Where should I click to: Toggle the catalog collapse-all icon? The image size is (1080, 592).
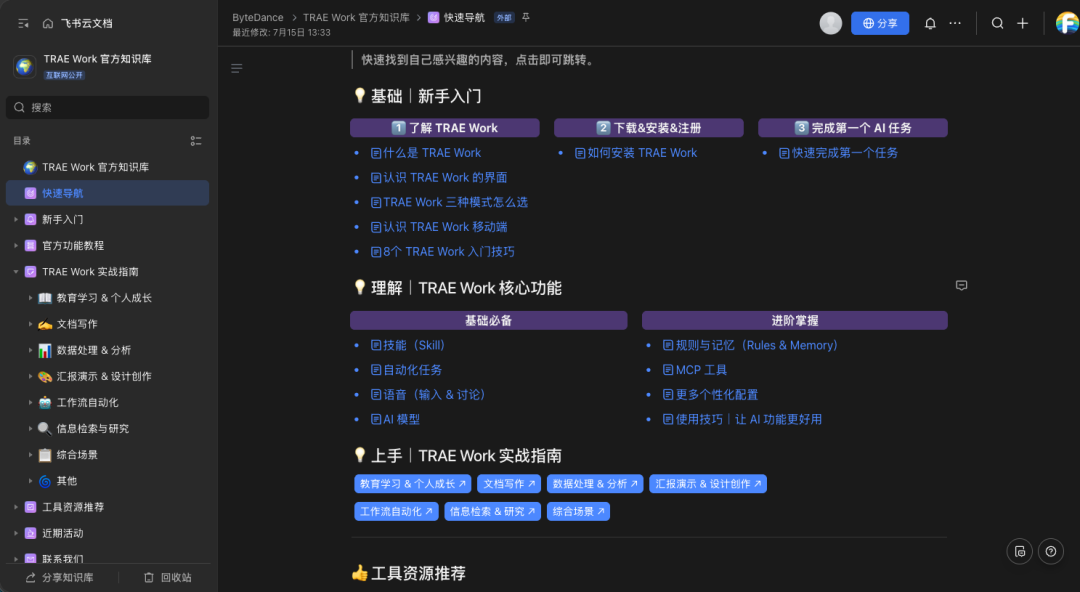point(196,141)
